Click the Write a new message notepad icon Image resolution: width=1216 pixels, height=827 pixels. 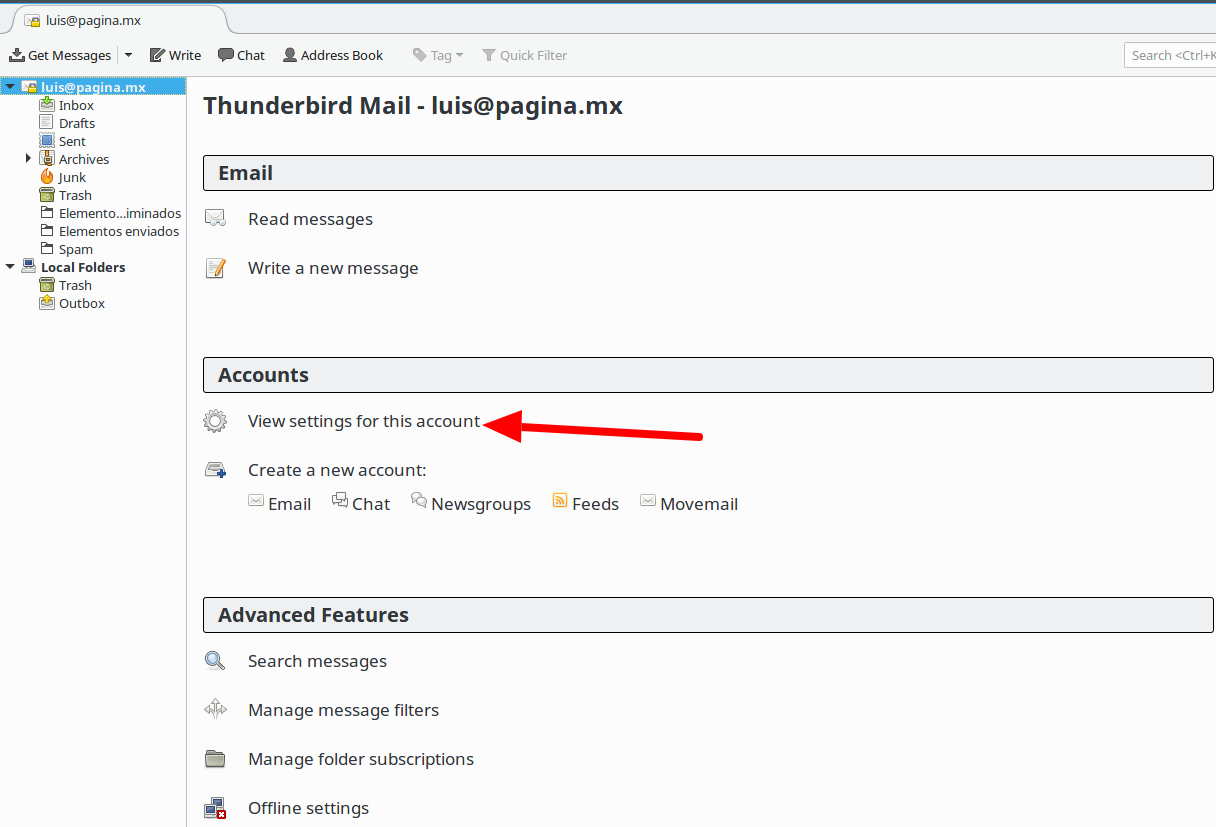coord(215,268)
